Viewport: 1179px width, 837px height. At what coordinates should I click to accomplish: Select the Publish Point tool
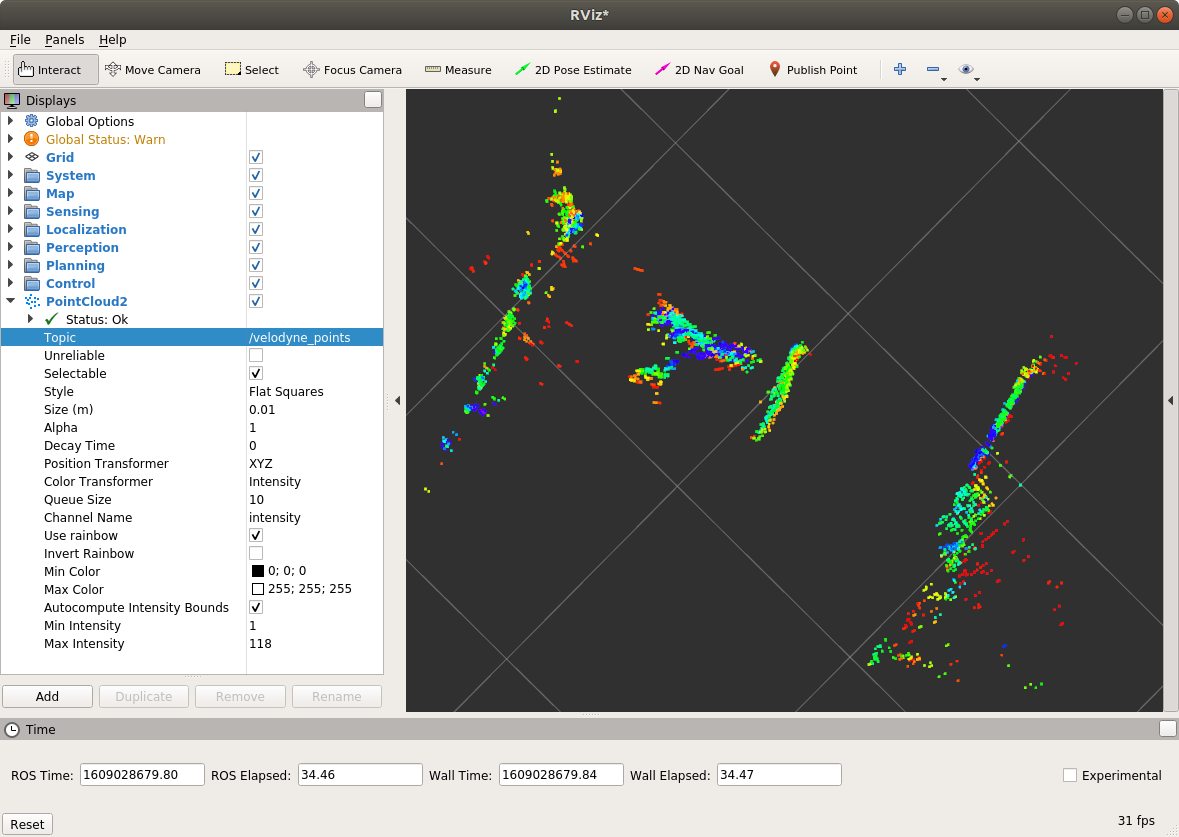tap(814, 69)
